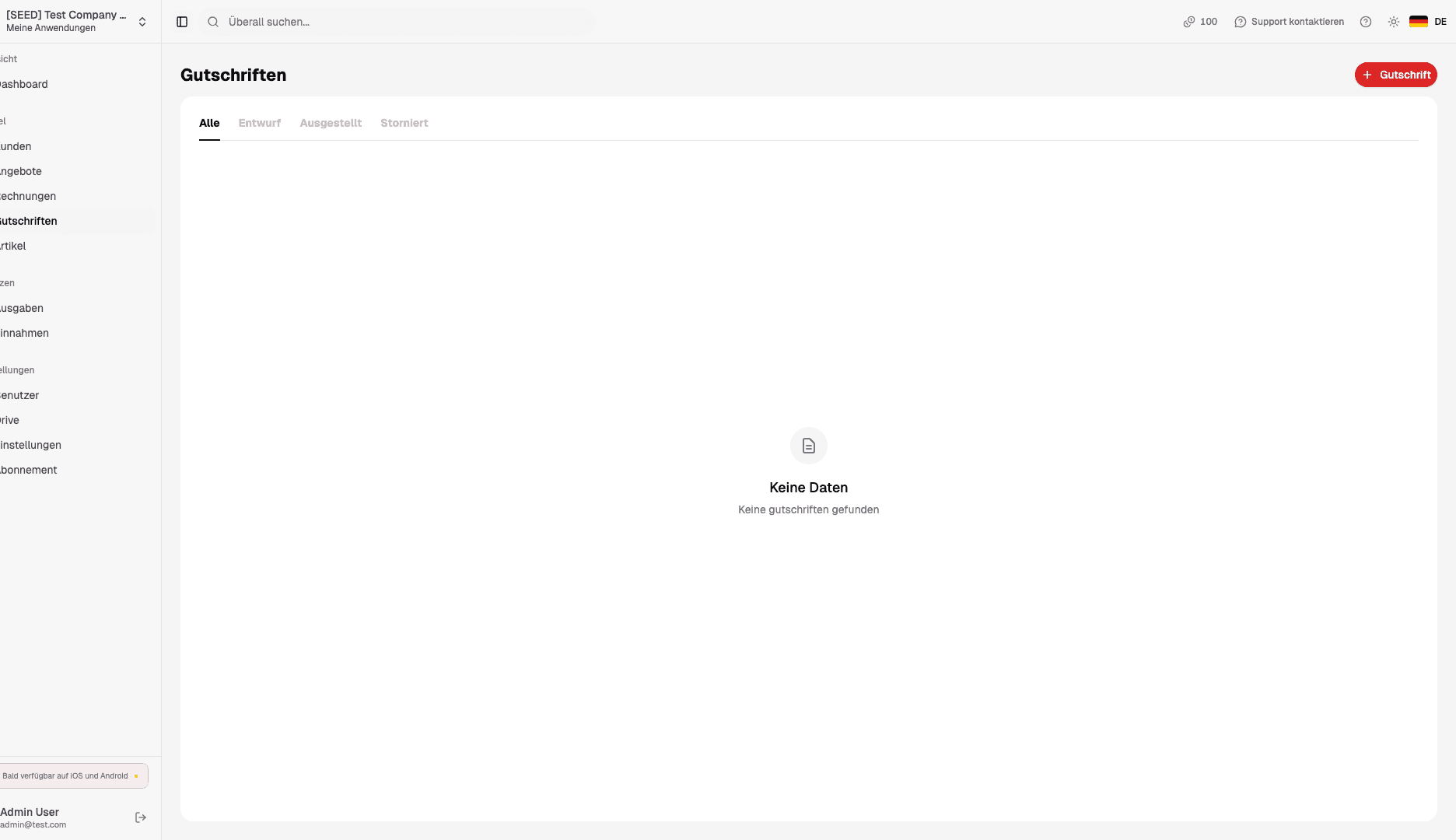Open Einstellungen in the sidebar
1456x840 pixels.
point(76,445)
